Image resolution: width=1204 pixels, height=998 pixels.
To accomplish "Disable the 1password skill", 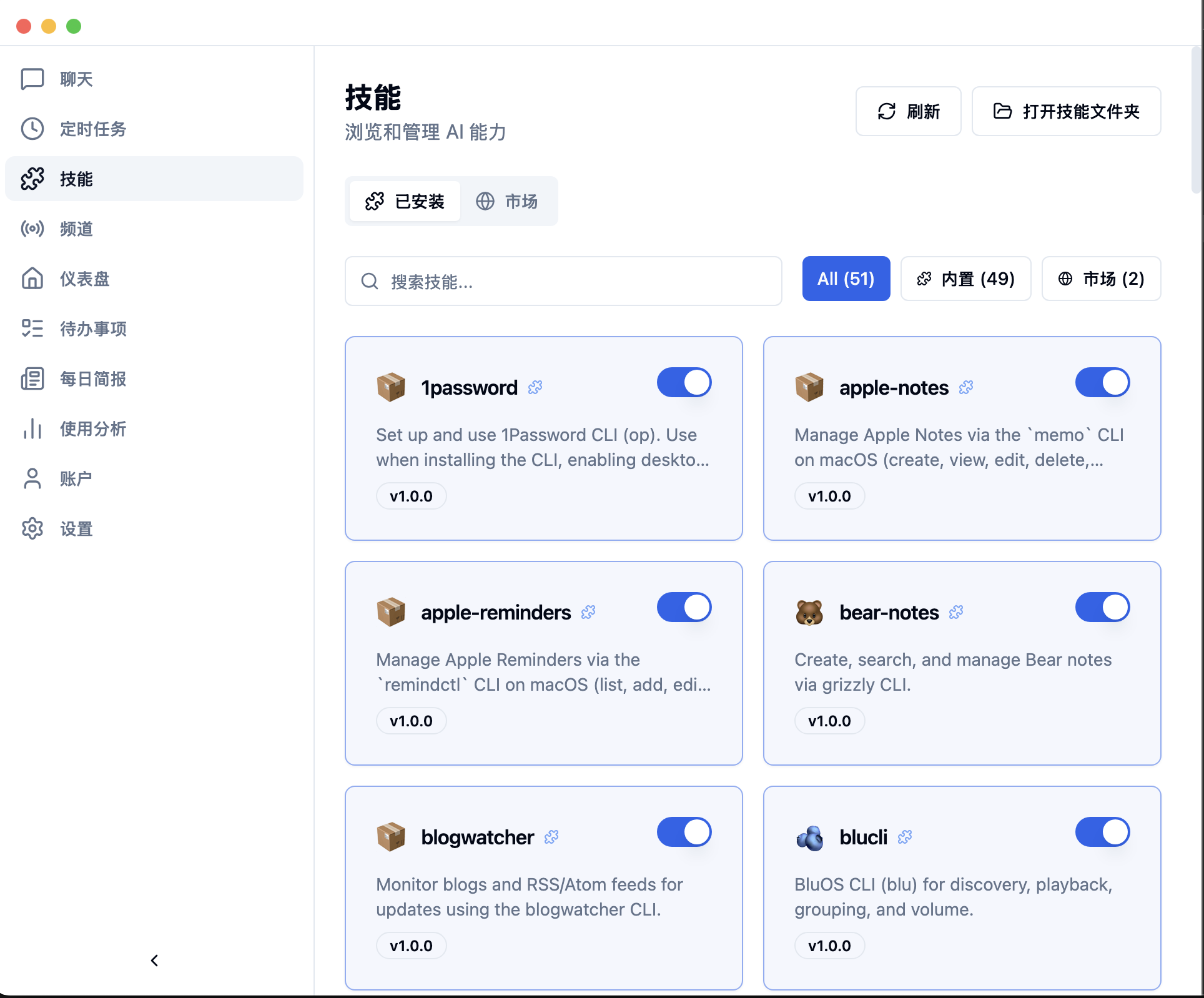I will [x=684, y=382].
